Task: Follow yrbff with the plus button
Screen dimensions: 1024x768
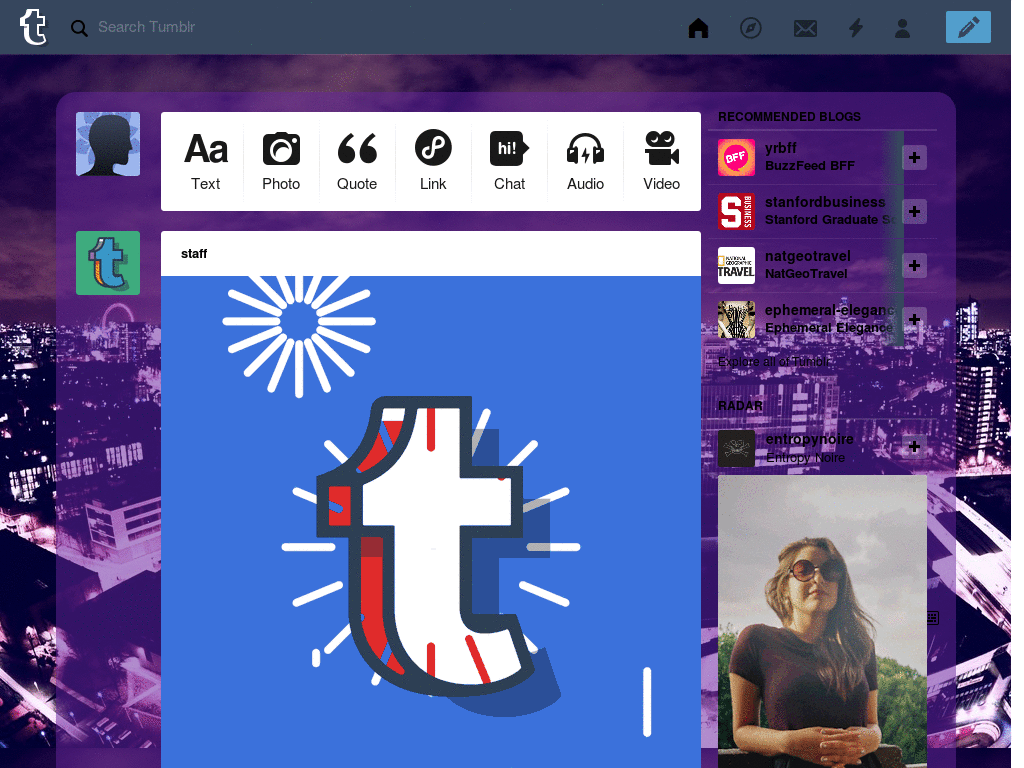Action: (914, 157)
